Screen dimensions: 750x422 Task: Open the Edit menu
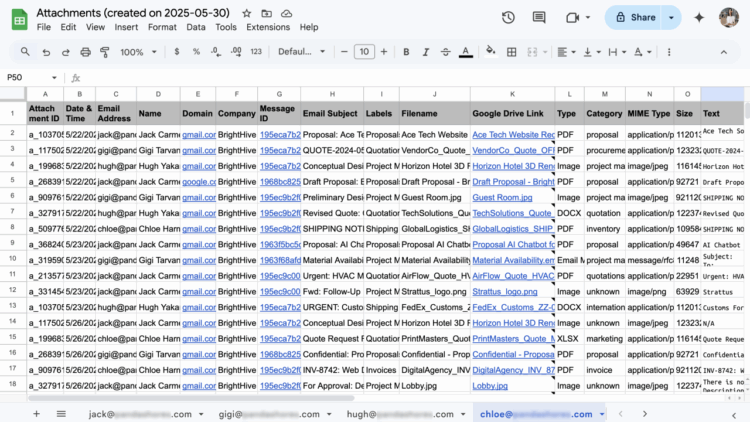[x=68, y=27]
